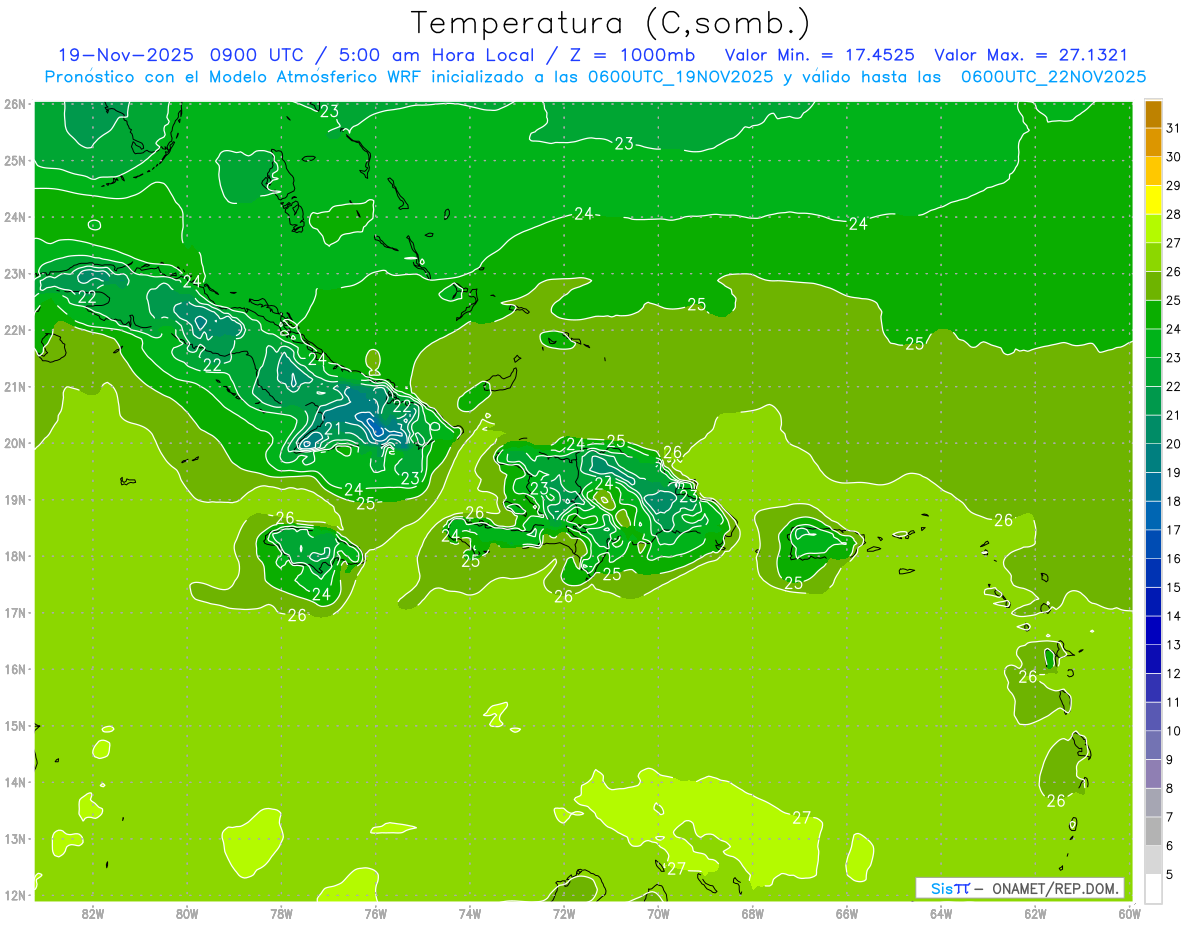The height and width of the screenshot is (927, 1200).
Task: Pick the lime swatch between 27 and 28
Action: coord(1154,229)
